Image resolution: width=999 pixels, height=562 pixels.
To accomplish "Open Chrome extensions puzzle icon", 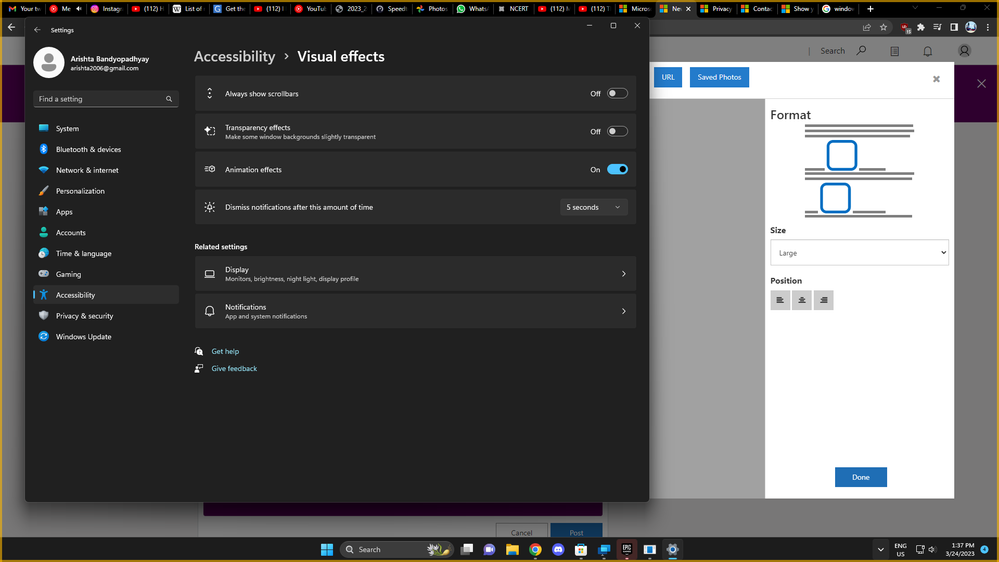I will coord(921,27).
